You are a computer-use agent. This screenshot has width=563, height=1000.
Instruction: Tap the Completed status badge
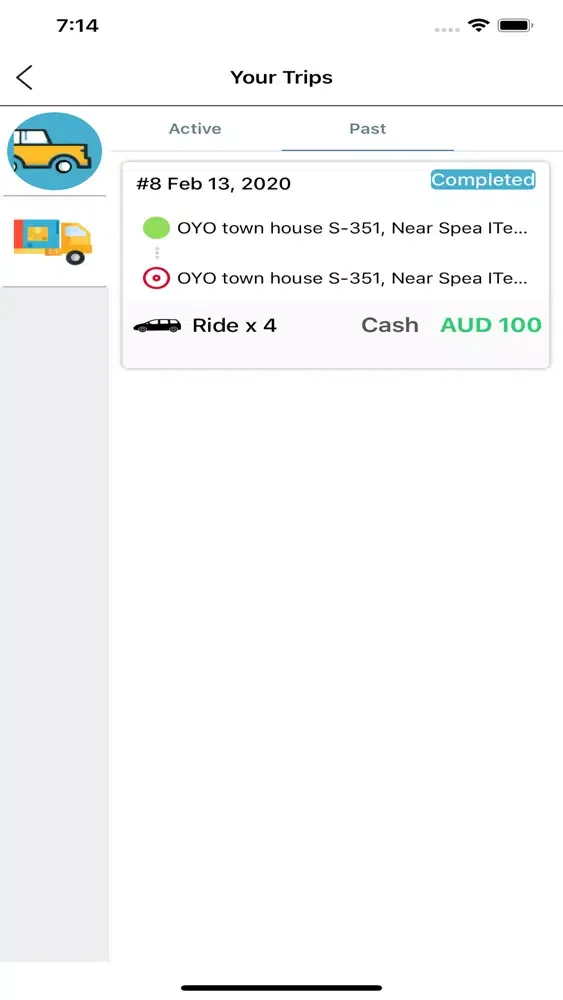[x=483, y=180]
